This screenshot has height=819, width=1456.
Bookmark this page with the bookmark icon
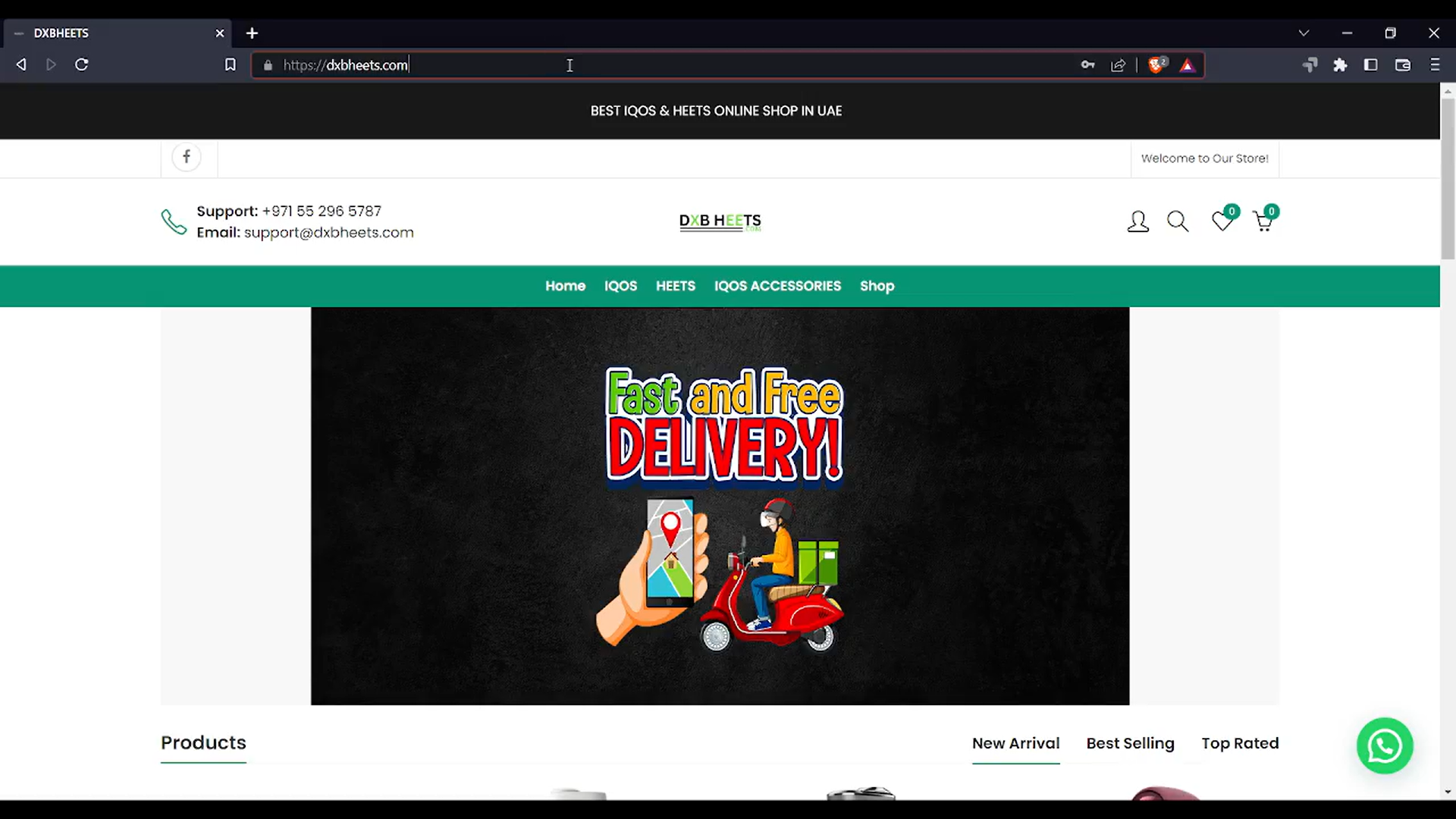click(231, 64)
